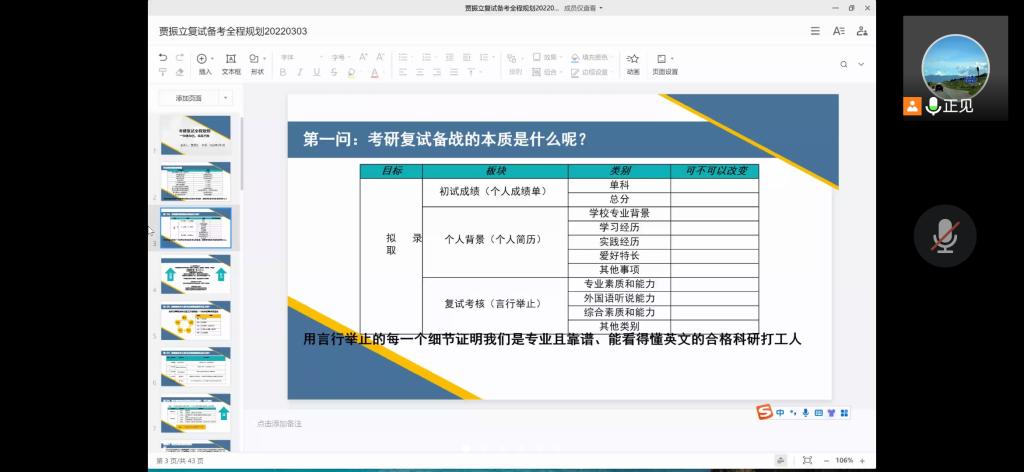Click the Add Page (添加页面) button

(188, 98)
